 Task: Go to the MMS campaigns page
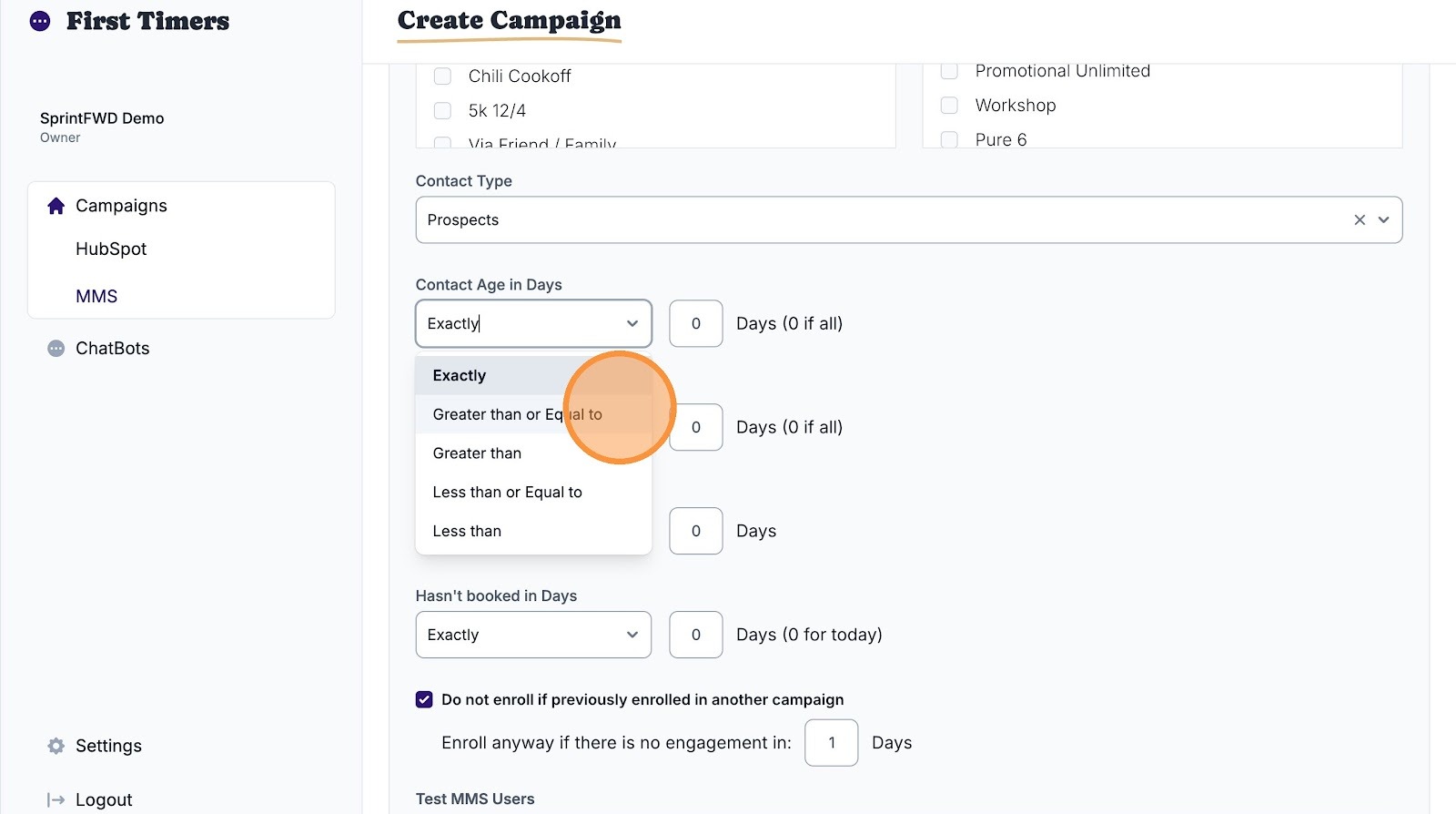(96, 297)
